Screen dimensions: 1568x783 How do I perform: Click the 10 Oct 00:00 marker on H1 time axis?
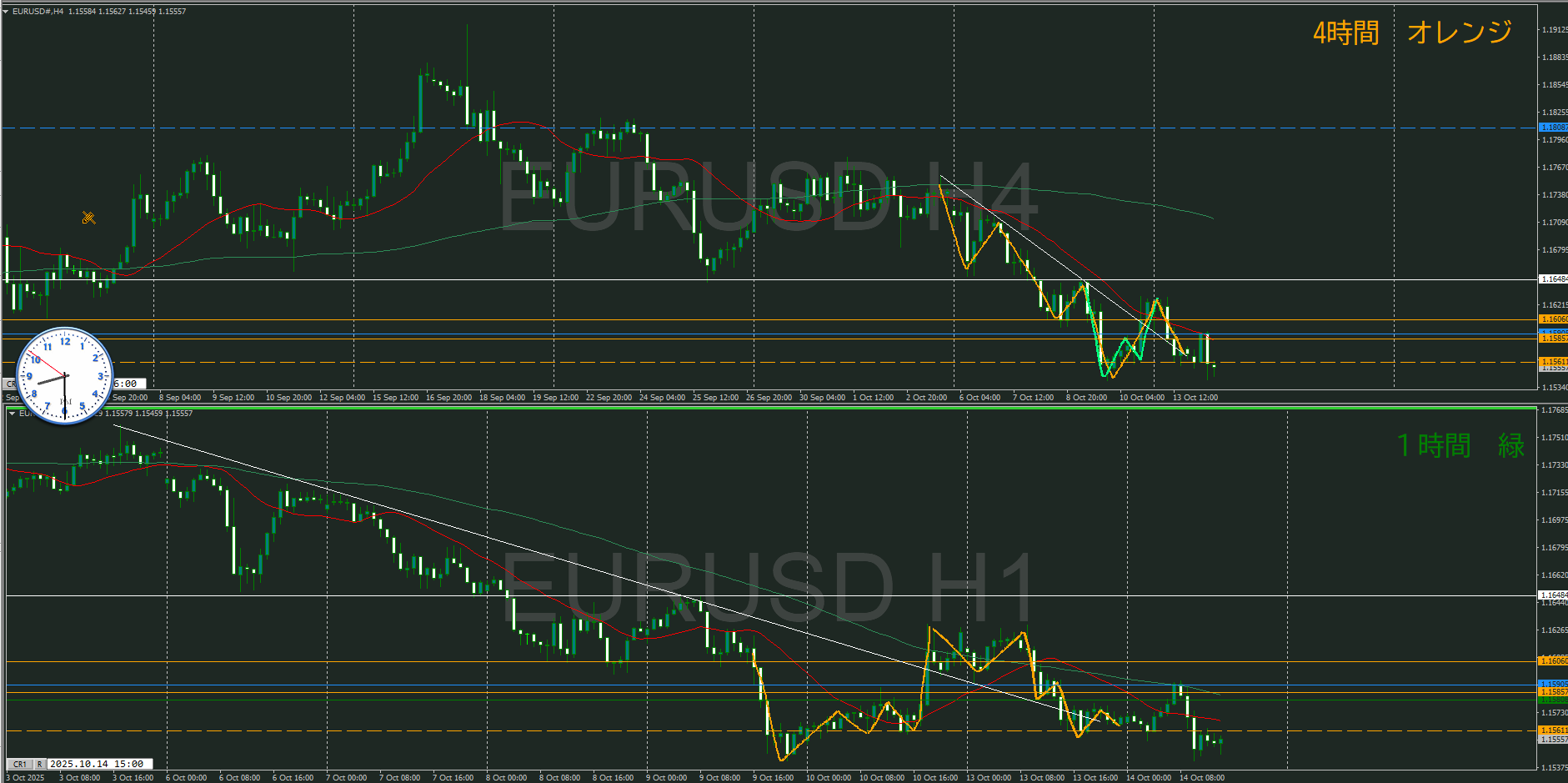pos(828,778)
